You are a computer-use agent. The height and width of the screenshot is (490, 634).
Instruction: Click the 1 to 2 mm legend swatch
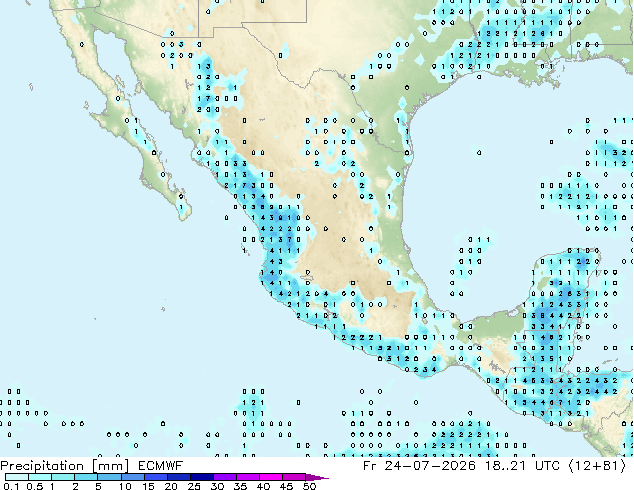coord(63,477)
